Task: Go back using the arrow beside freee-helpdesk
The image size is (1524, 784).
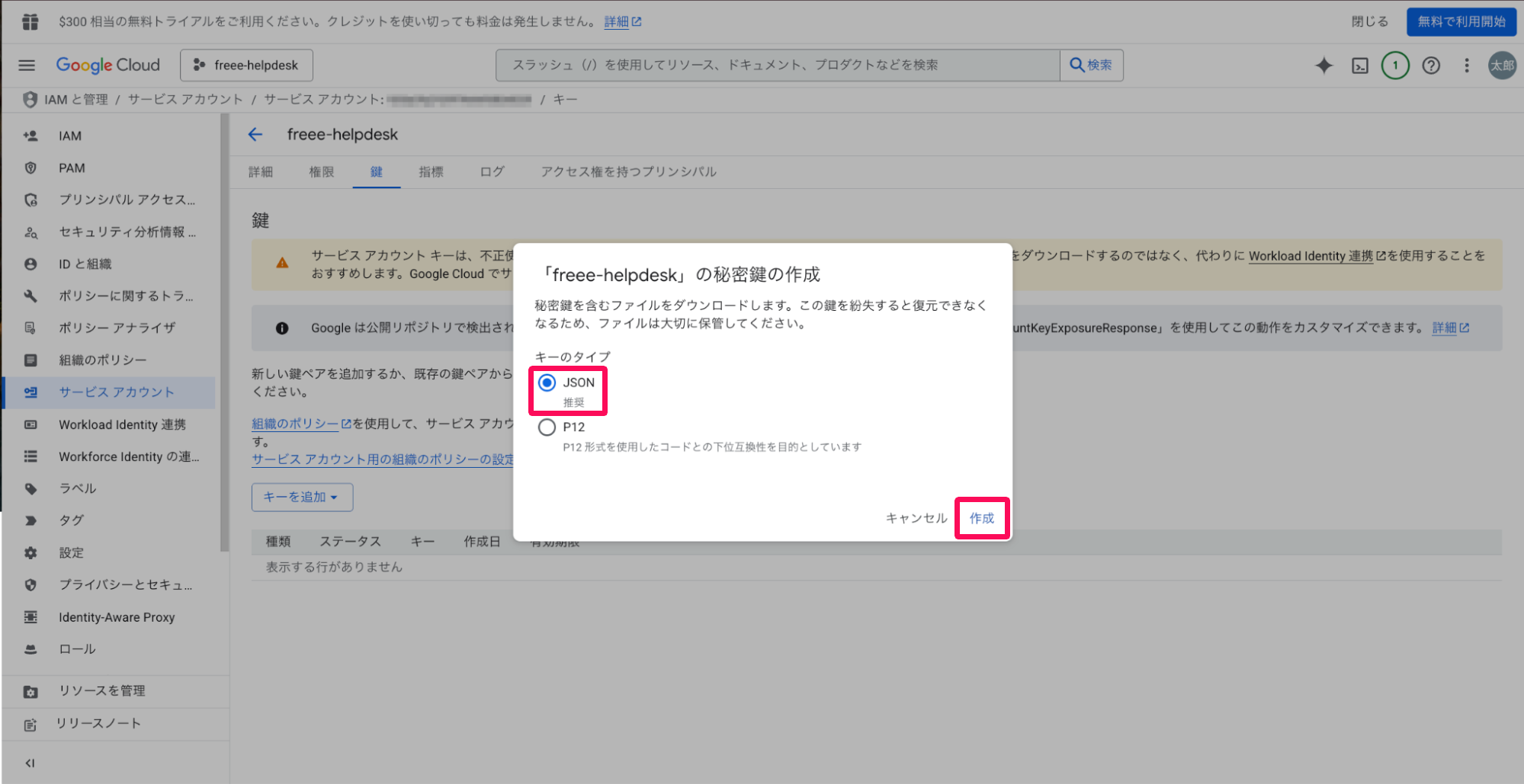Action: [255, 135]
